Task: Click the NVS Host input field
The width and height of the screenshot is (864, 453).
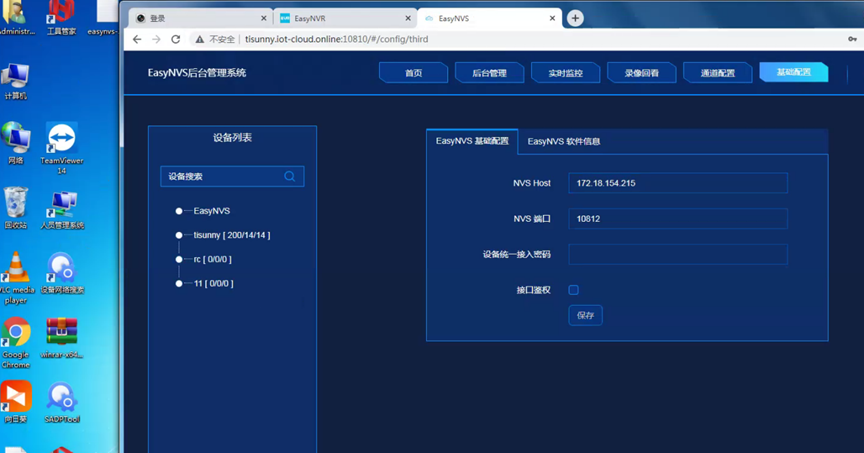Action: coord(678,183)
